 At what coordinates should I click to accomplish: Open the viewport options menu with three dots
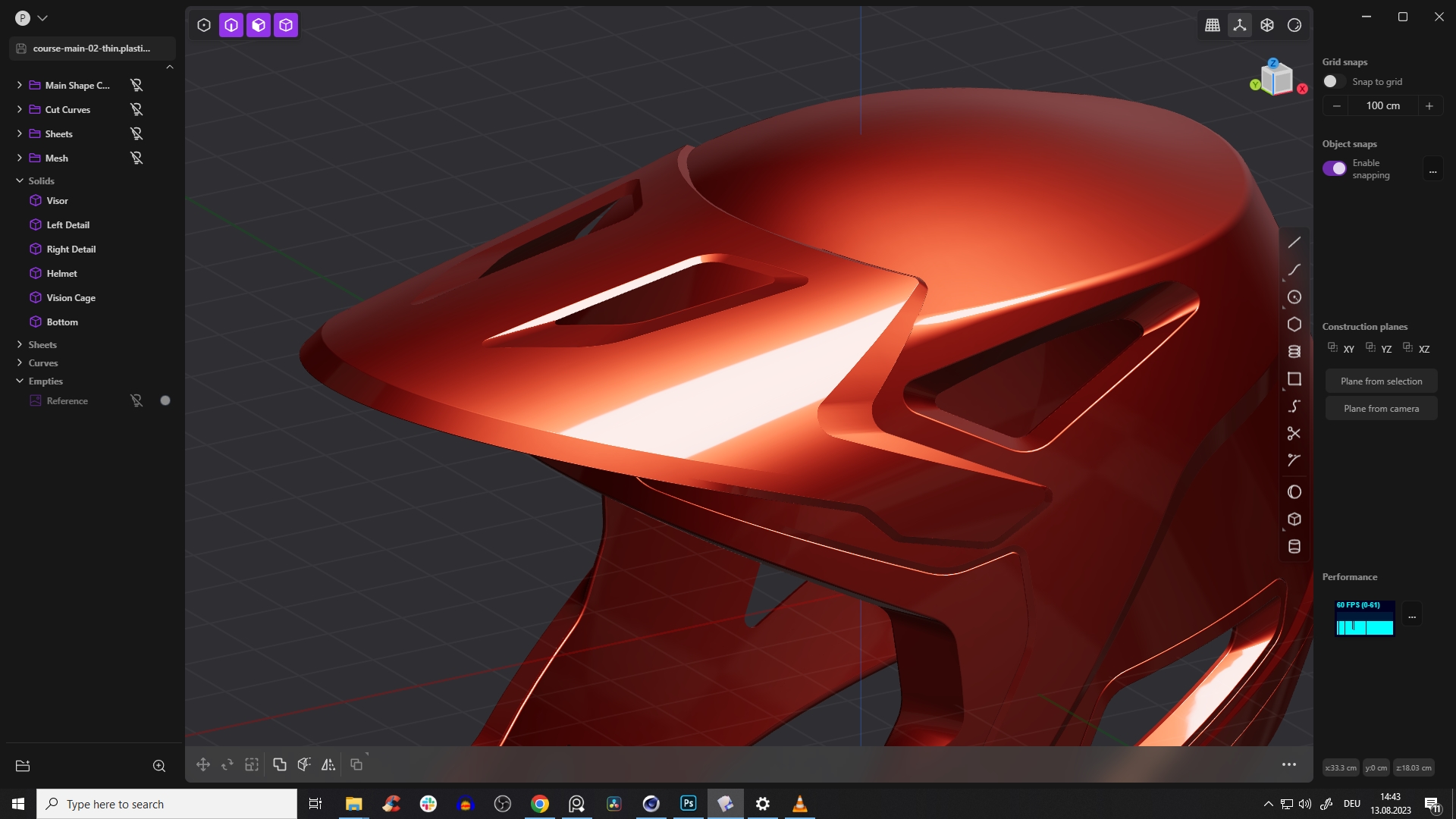tap(1288, 764)
